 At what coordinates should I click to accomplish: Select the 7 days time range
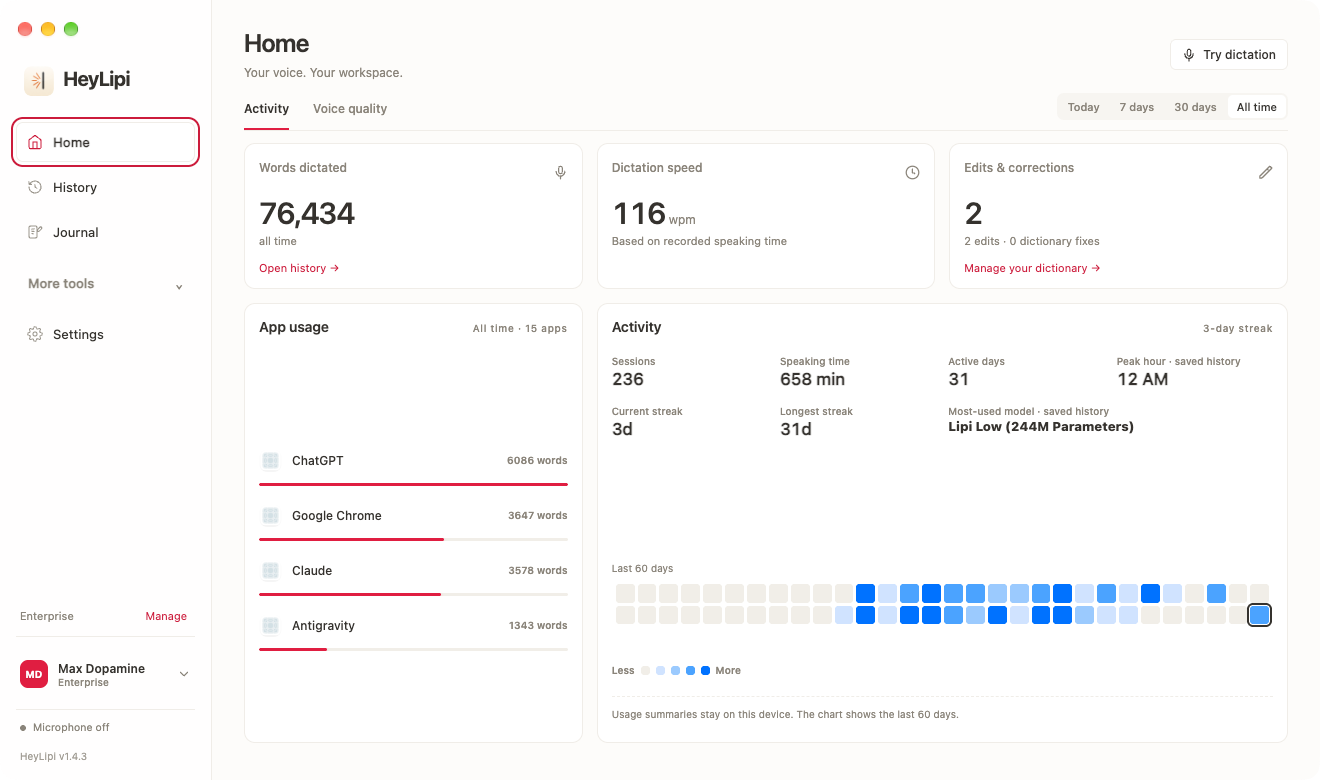click(x=1136, y=107)
